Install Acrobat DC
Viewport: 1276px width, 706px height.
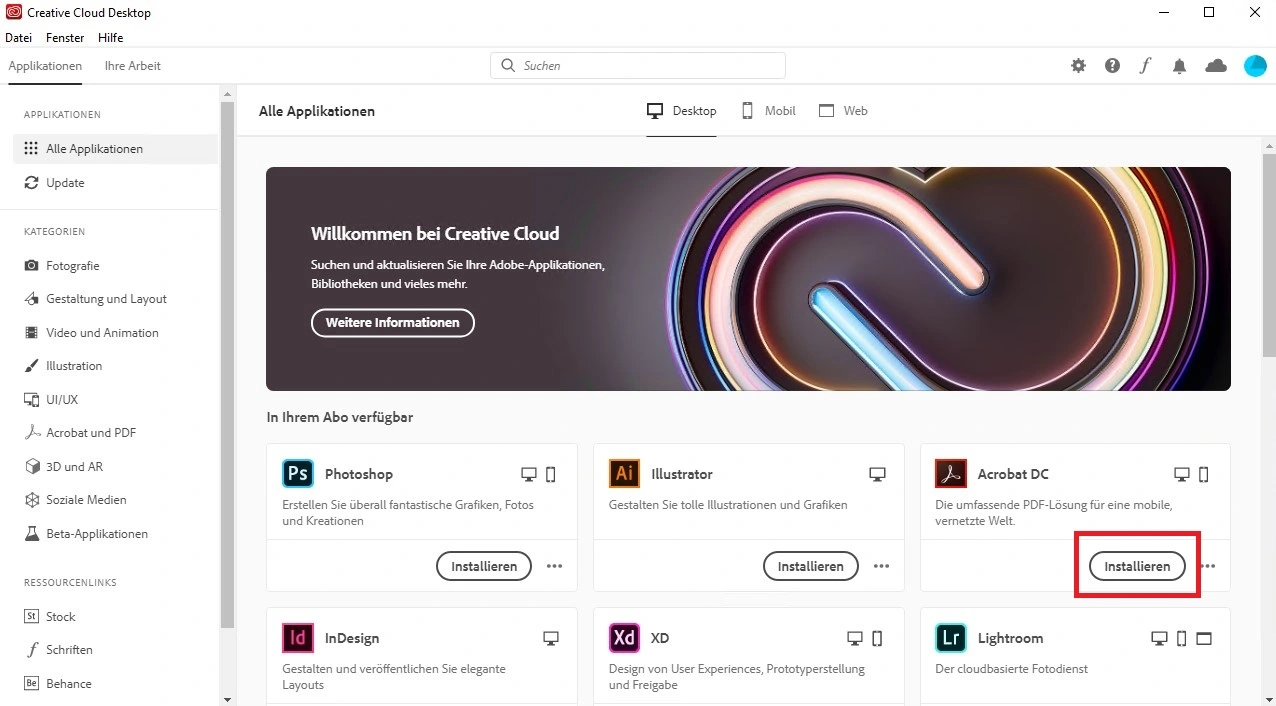point(1137,566)
